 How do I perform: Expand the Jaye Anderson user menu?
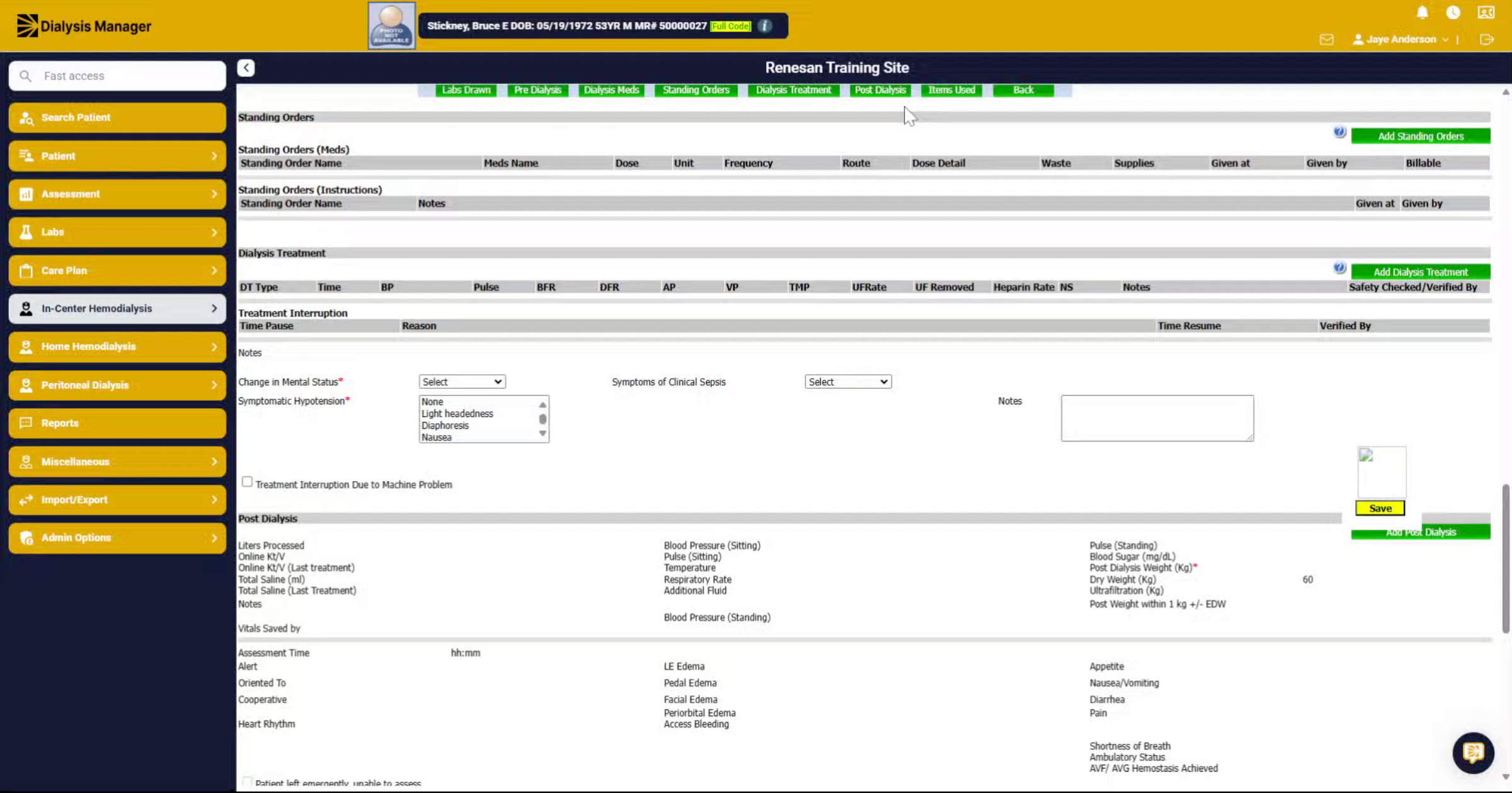[x=1401, y=39]
